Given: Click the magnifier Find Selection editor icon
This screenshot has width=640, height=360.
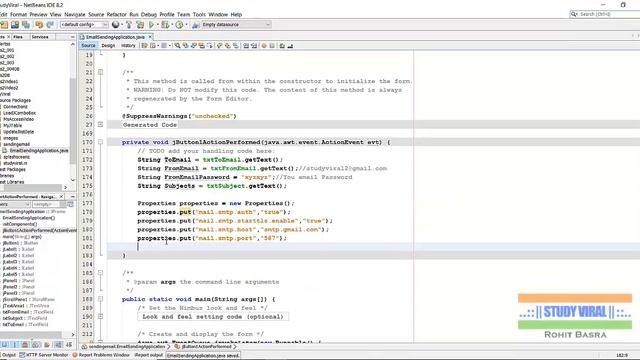Looking at the screenshot, I should point(178,46).
